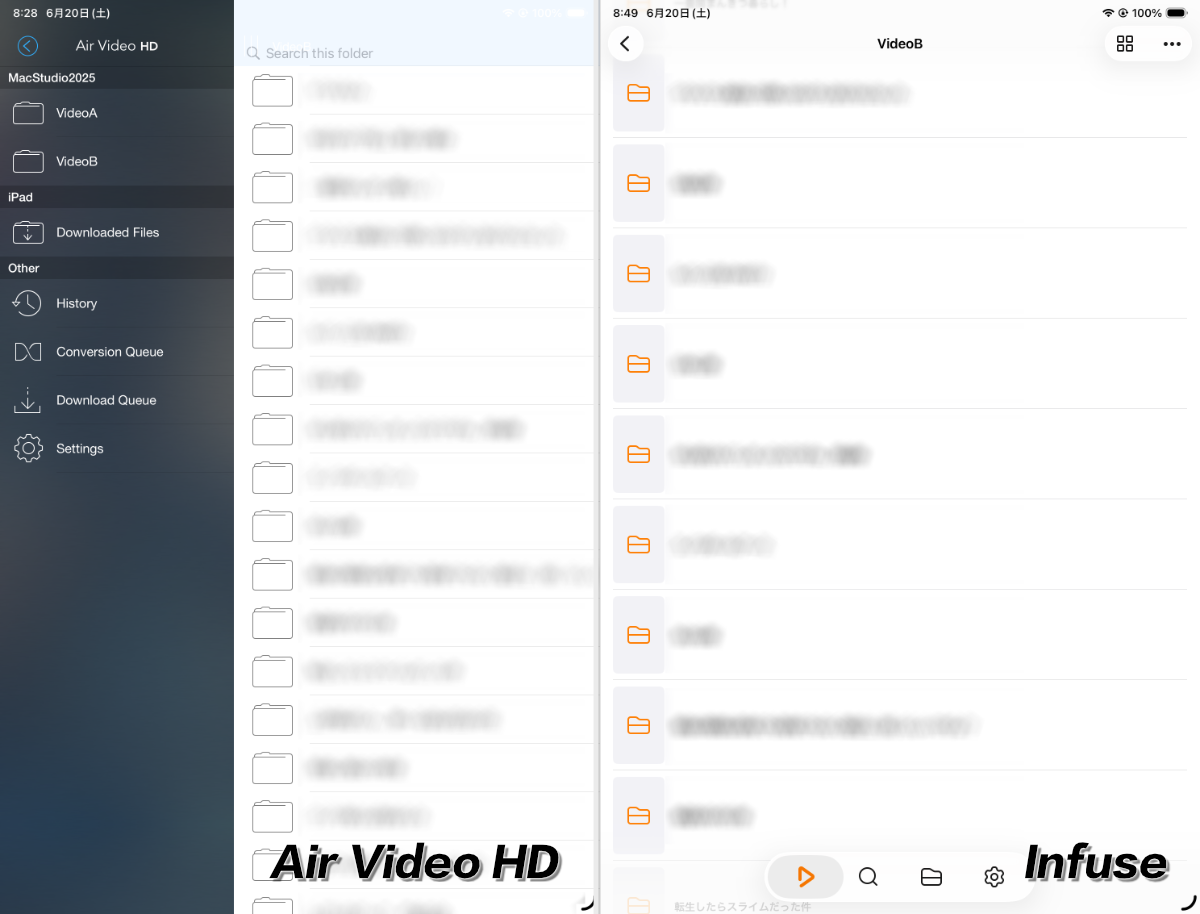Viewport: 1200px width, 914px height.
Task: Open the Infuse more options menu
Action: 1172,44
